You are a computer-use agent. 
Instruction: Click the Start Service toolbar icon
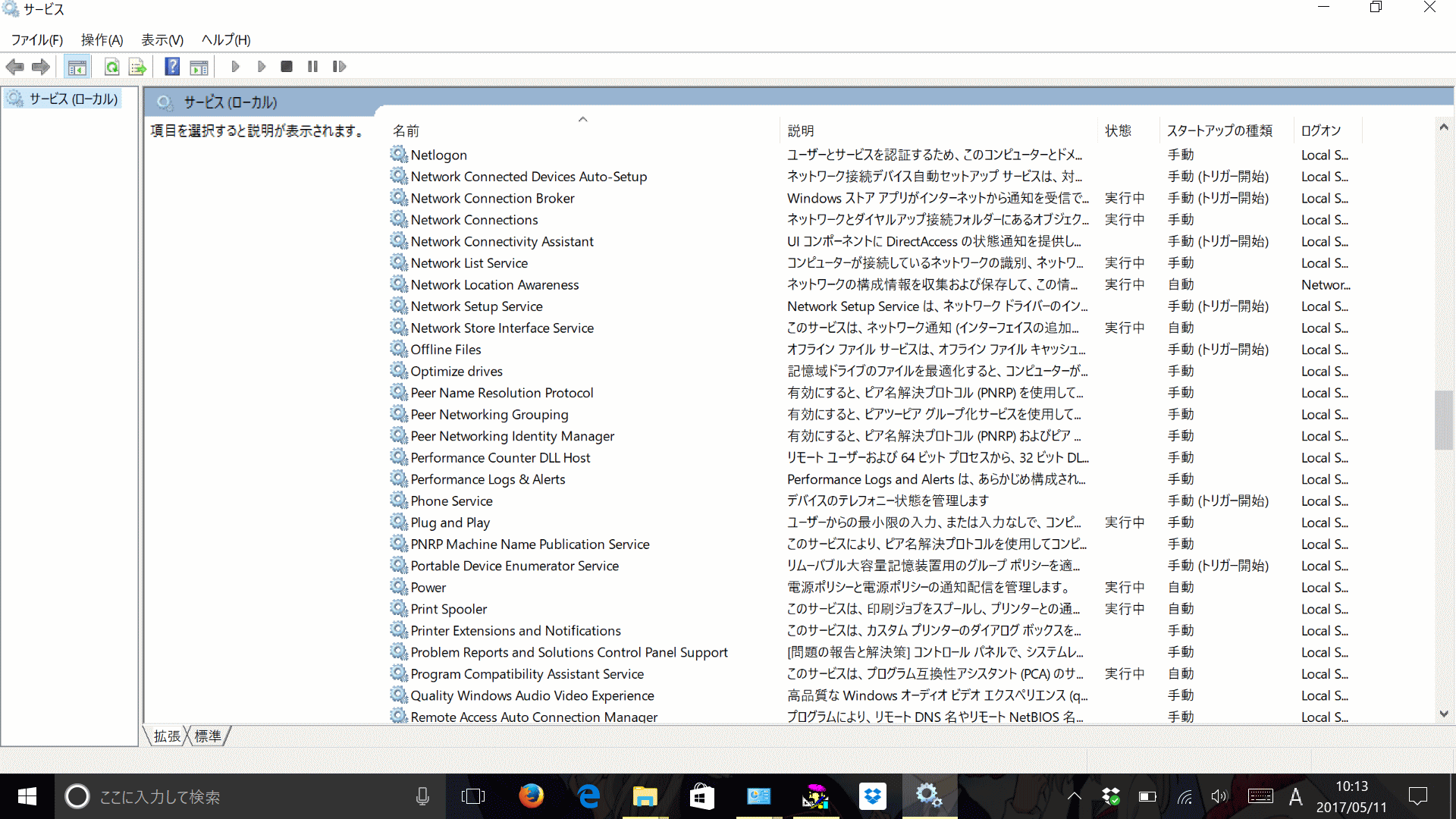(234, 66)
